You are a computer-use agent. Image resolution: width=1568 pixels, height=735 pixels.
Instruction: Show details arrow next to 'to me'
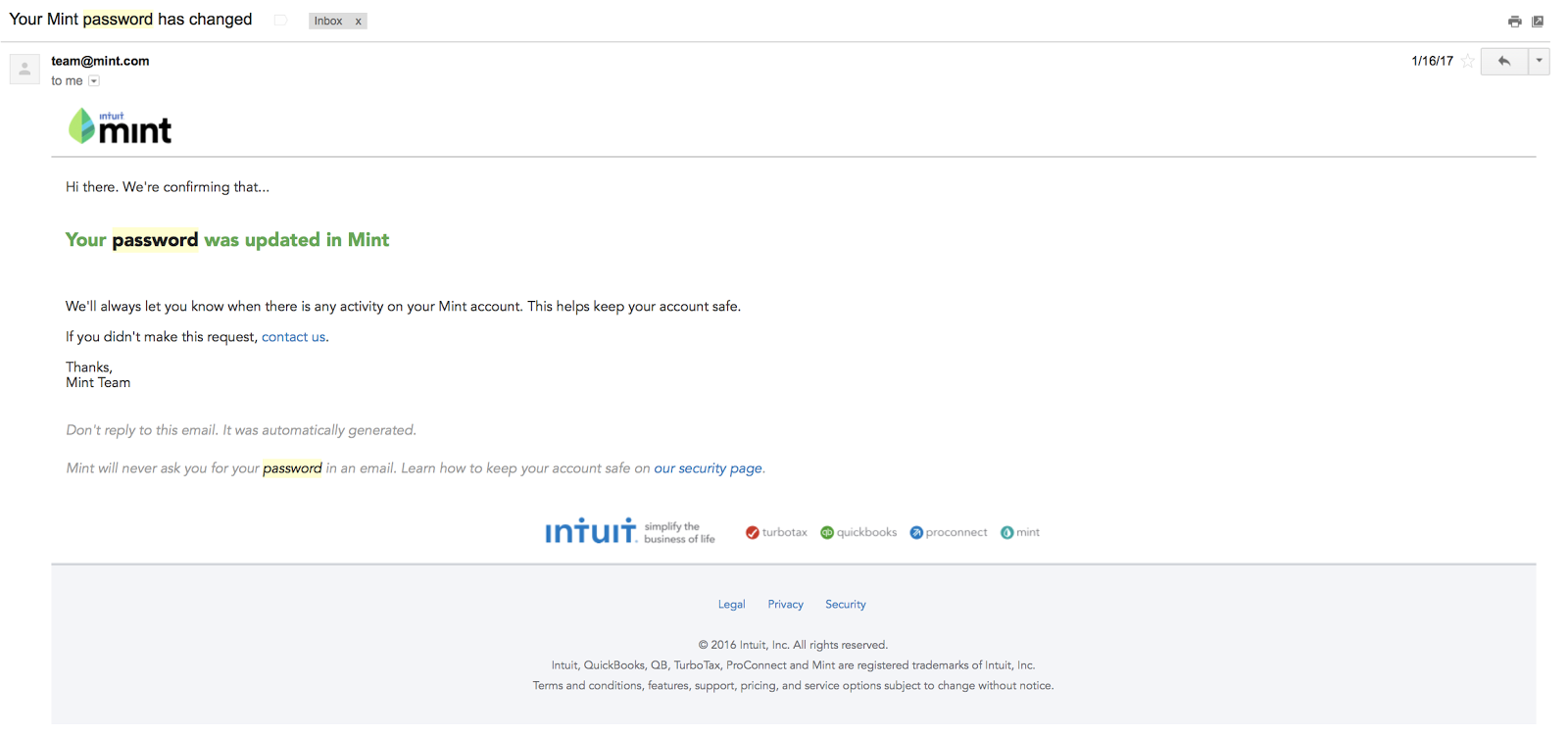click(x=94, y=81)
